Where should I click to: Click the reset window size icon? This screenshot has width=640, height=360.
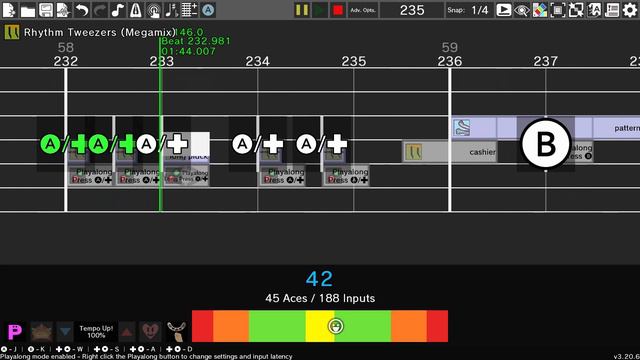pos(576,10)
